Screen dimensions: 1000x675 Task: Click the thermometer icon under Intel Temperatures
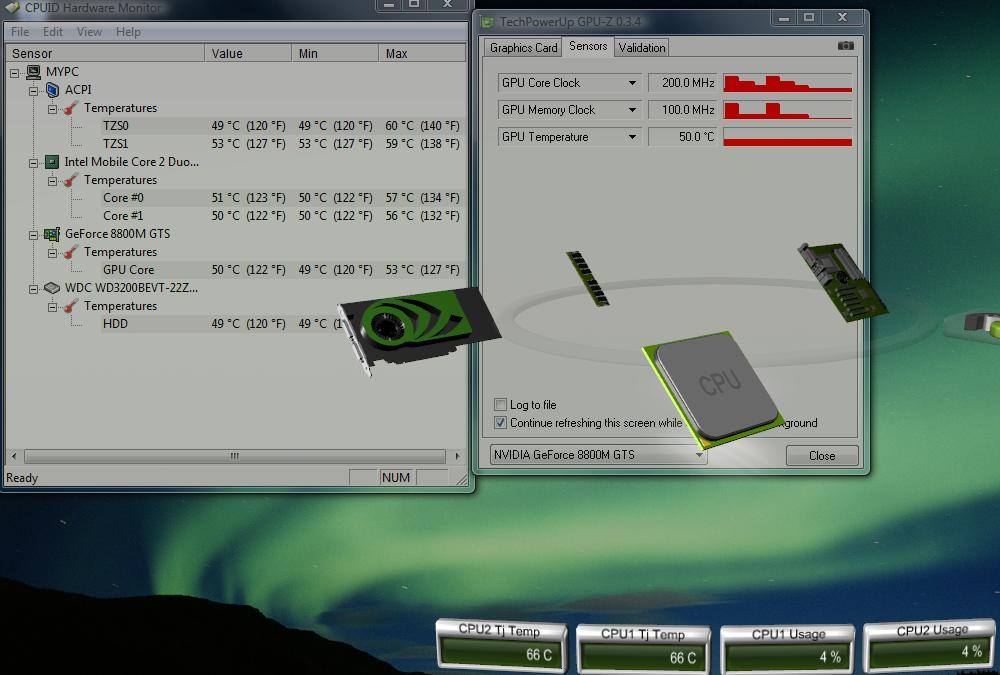click(x=71, y=180)
